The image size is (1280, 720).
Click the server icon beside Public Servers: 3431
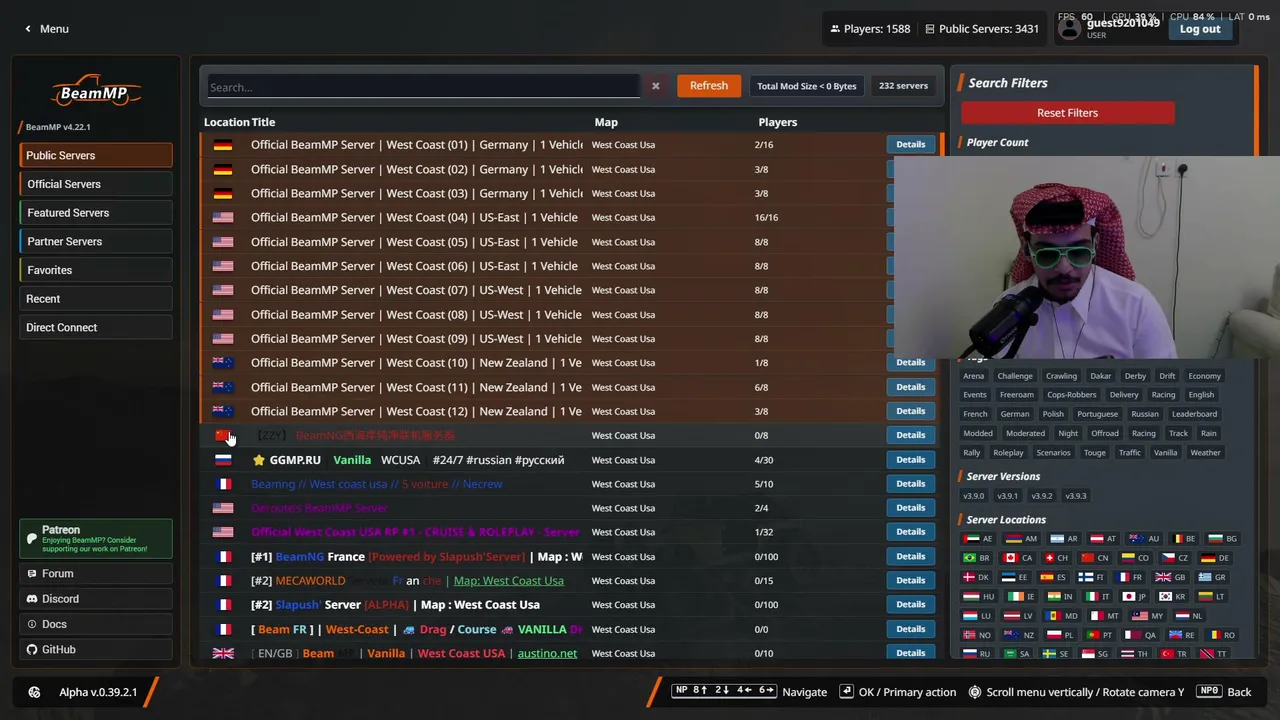tap(930, 29)
